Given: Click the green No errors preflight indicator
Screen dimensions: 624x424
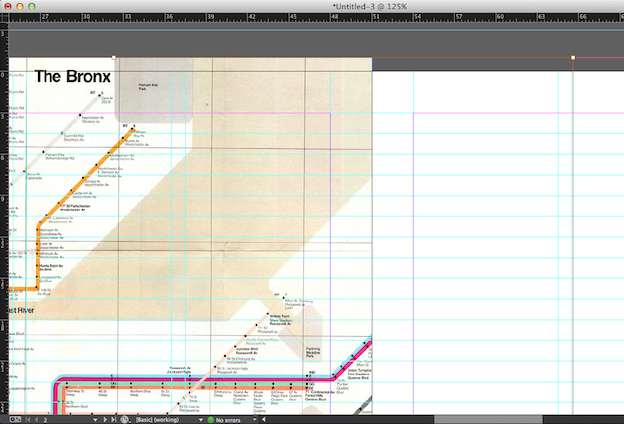Looking at the screenshot, I should (211, 420).
